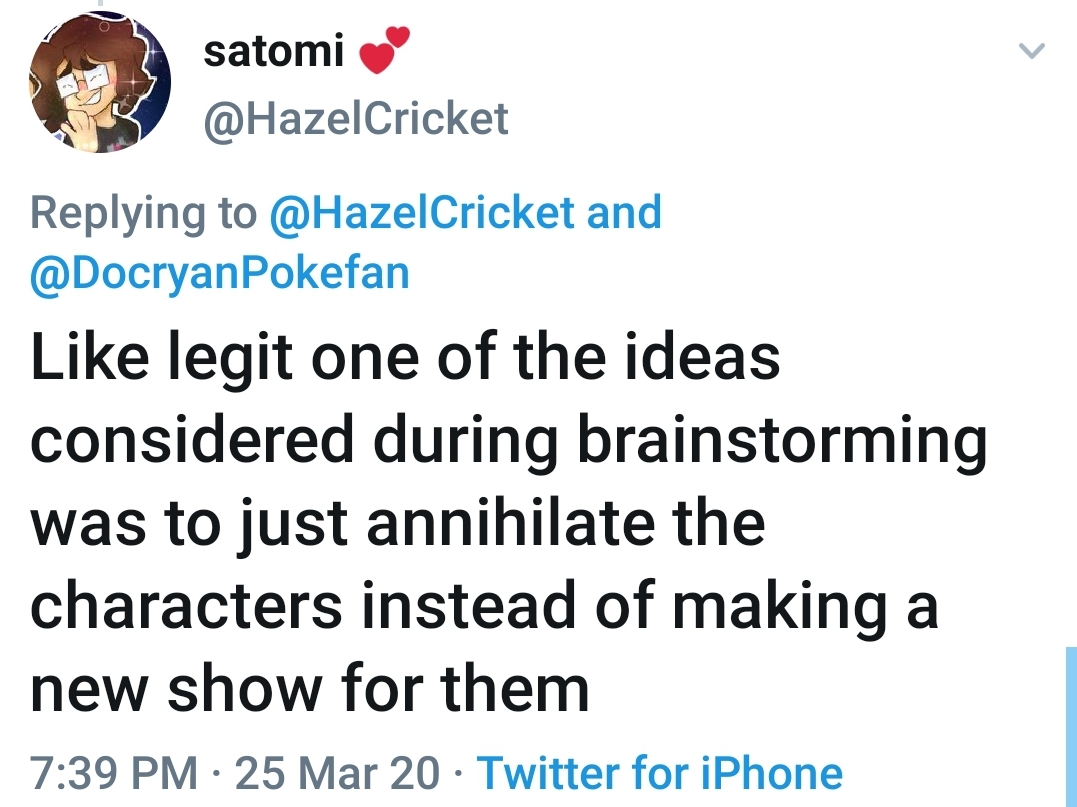The height and width of the screenshot is (807, 1077).
Task: Open @HazelCricket in the Replying to line
Action: 423,212
